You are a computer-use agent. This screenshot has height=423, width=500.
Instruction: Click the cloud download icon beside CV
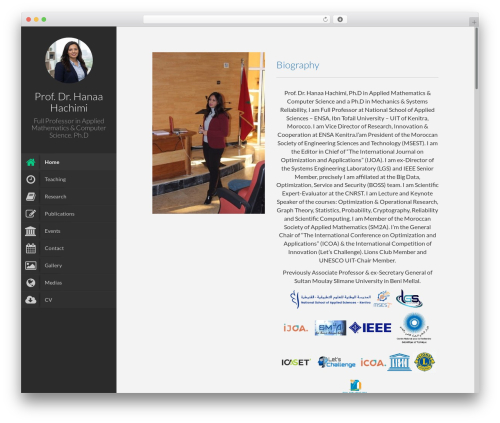(x=31, y=300)
